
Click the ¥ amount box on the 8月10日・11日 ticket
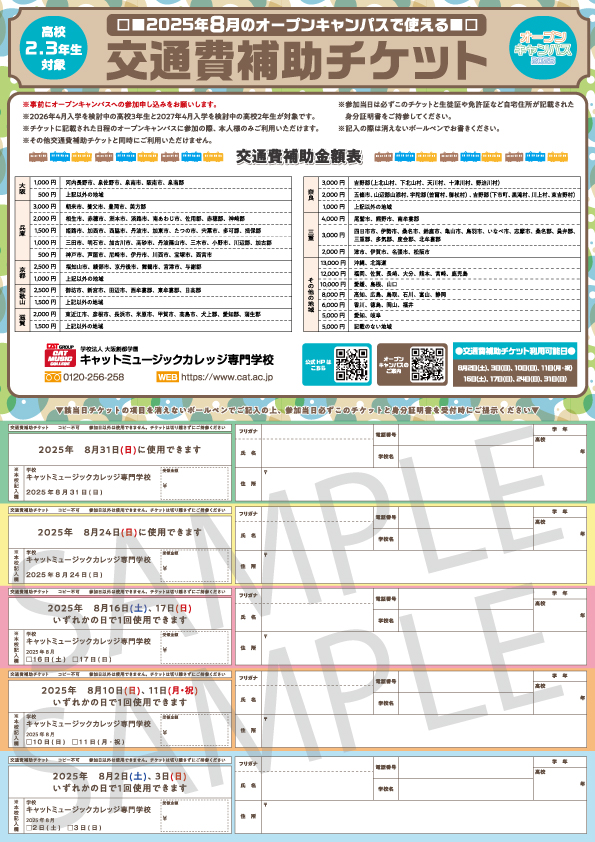[195, 730]
